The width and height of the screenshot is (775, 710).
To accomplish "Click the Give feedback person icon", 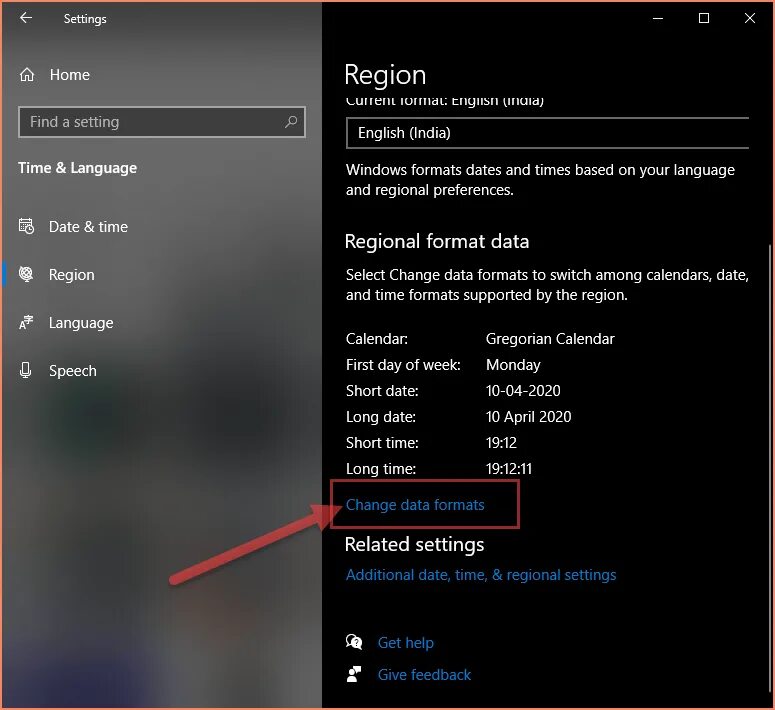I will tap(353, 674).
